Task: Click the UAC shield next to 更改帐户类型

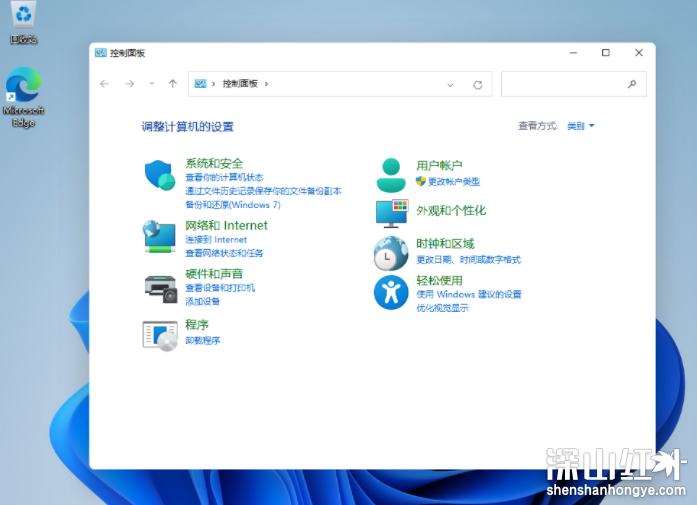Action: pyautogui.click(x=421, y=181)
